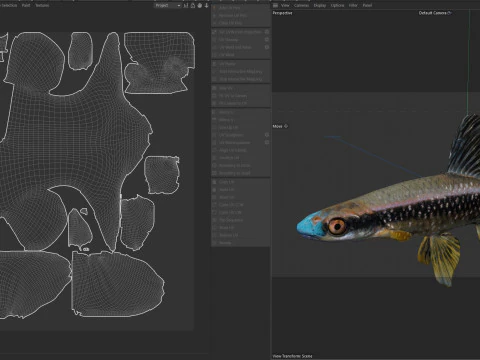480x360 pixels.
Task: Select Add UV Pins command
Action: click(229, 8)
